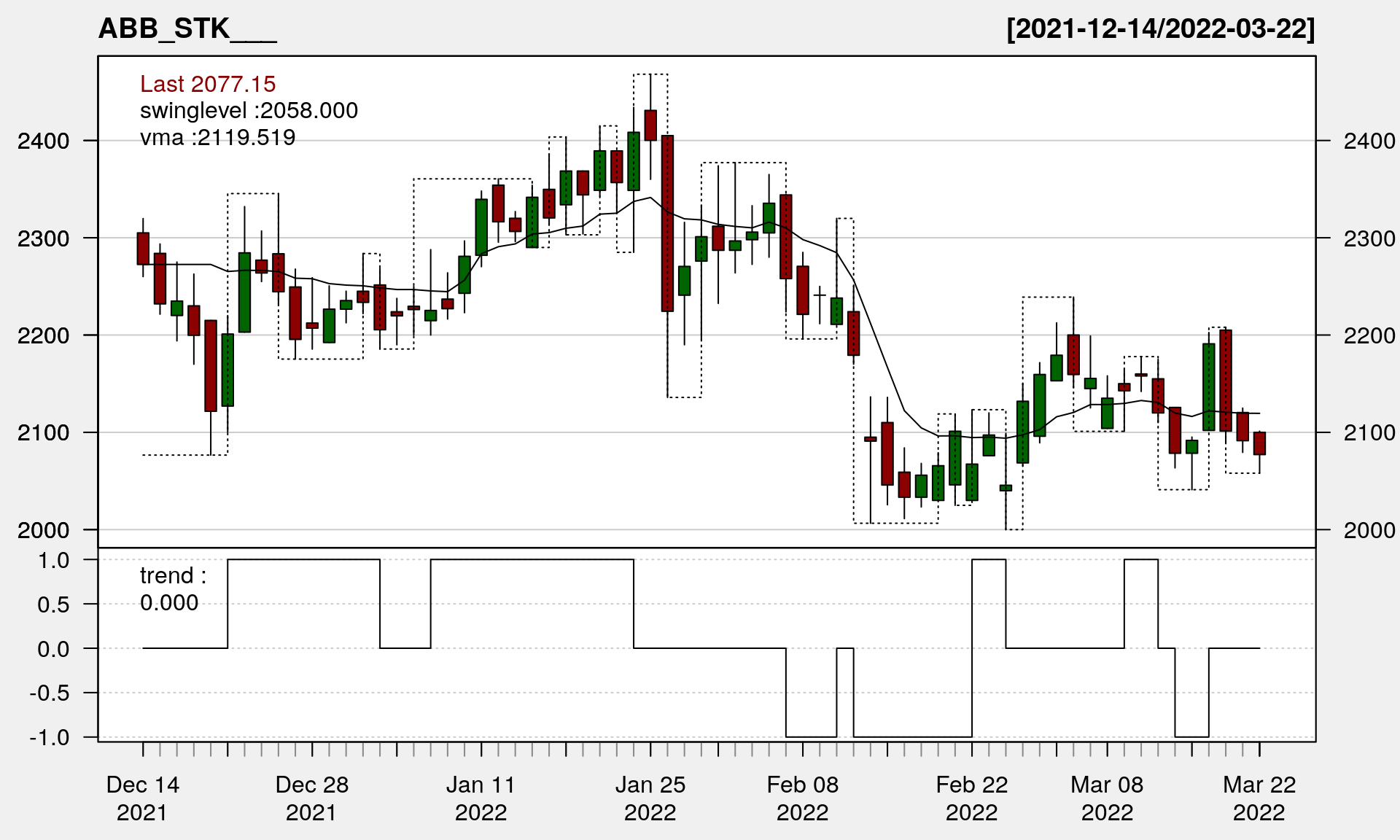Click the right 2300 price axis label
This screenshot has height=840, width=1400.
pos(1369,238)
